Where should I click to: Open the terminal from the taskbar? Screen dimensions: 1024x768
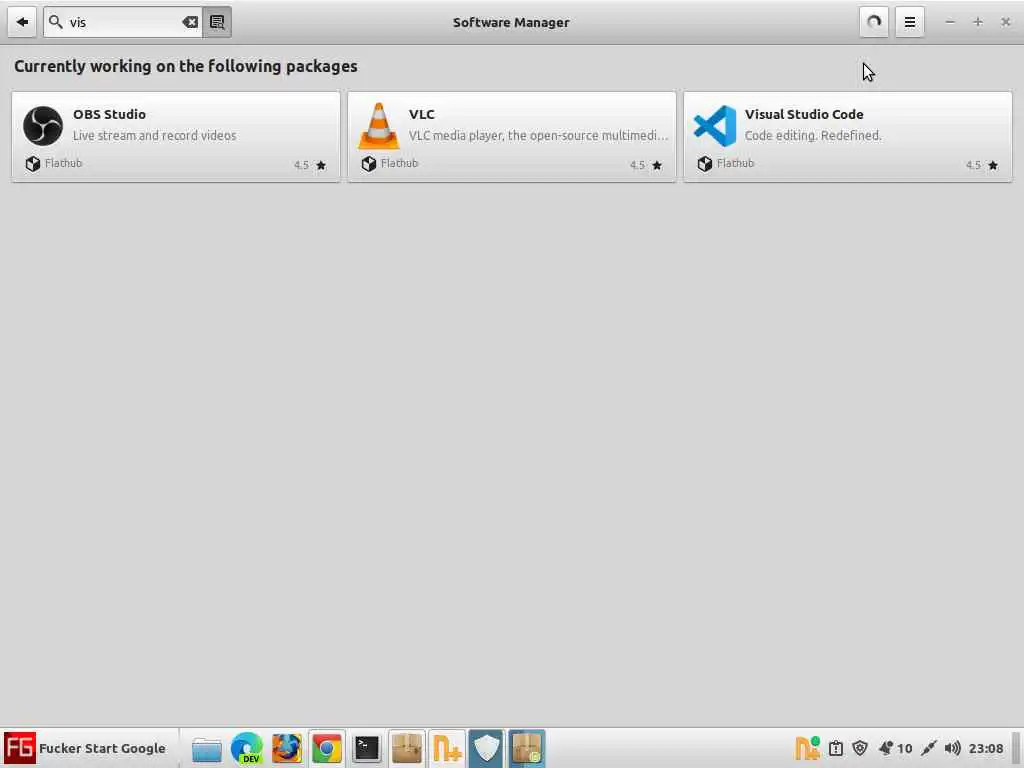point(366,748)
